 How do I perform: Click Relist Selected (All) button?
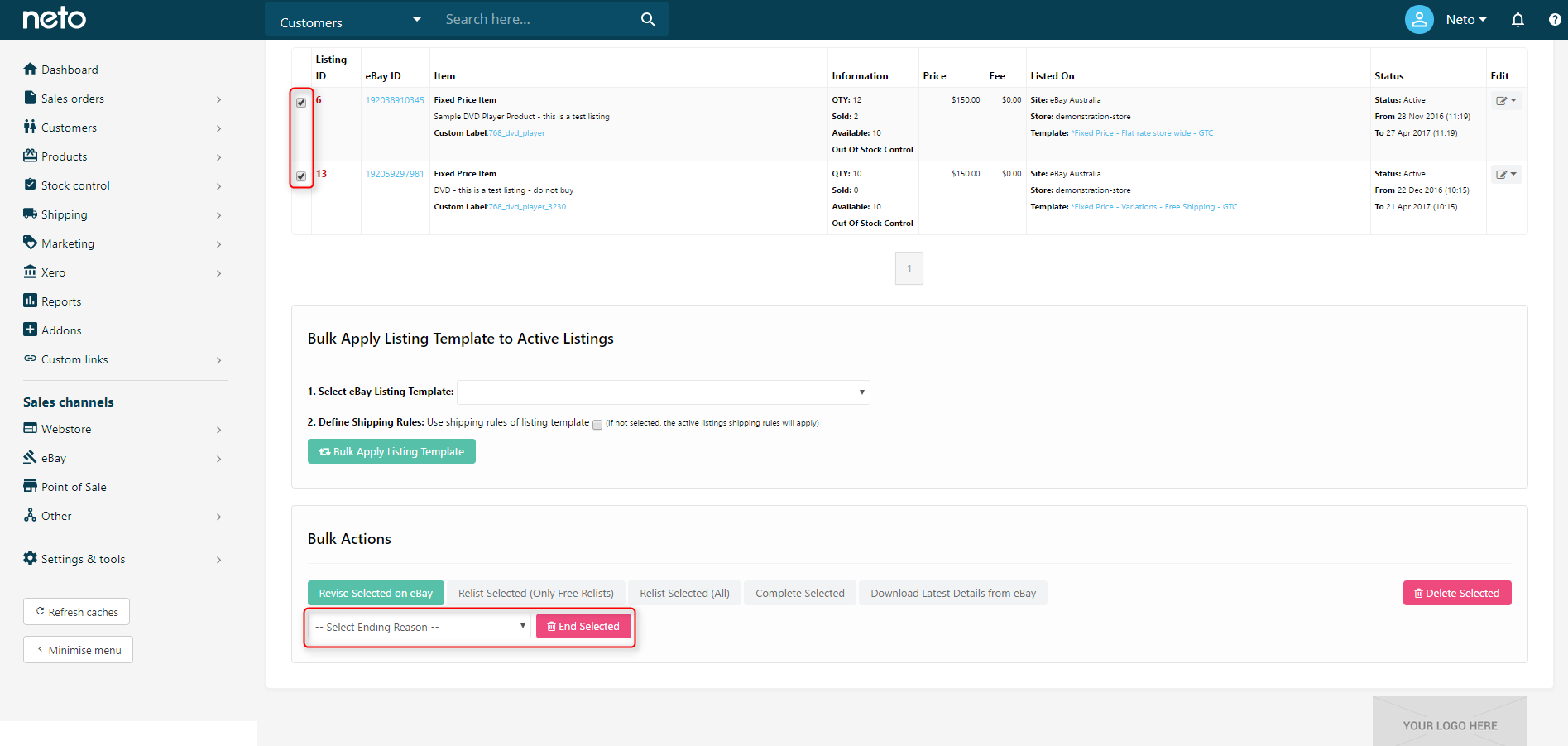point(684,593)
